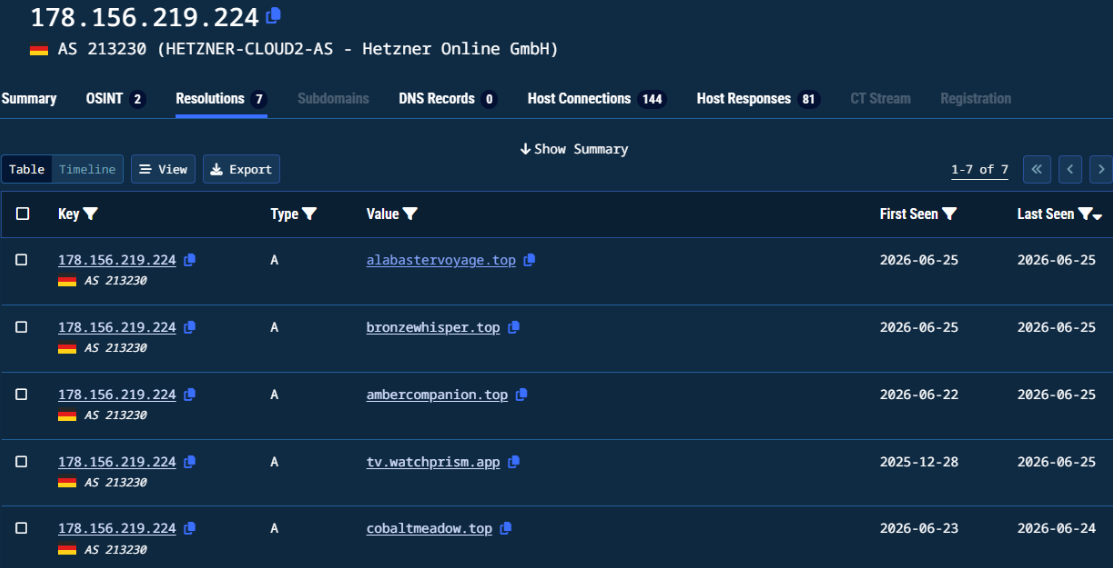Copy the cobaltmeadow.top domain value

click(506, 529)
